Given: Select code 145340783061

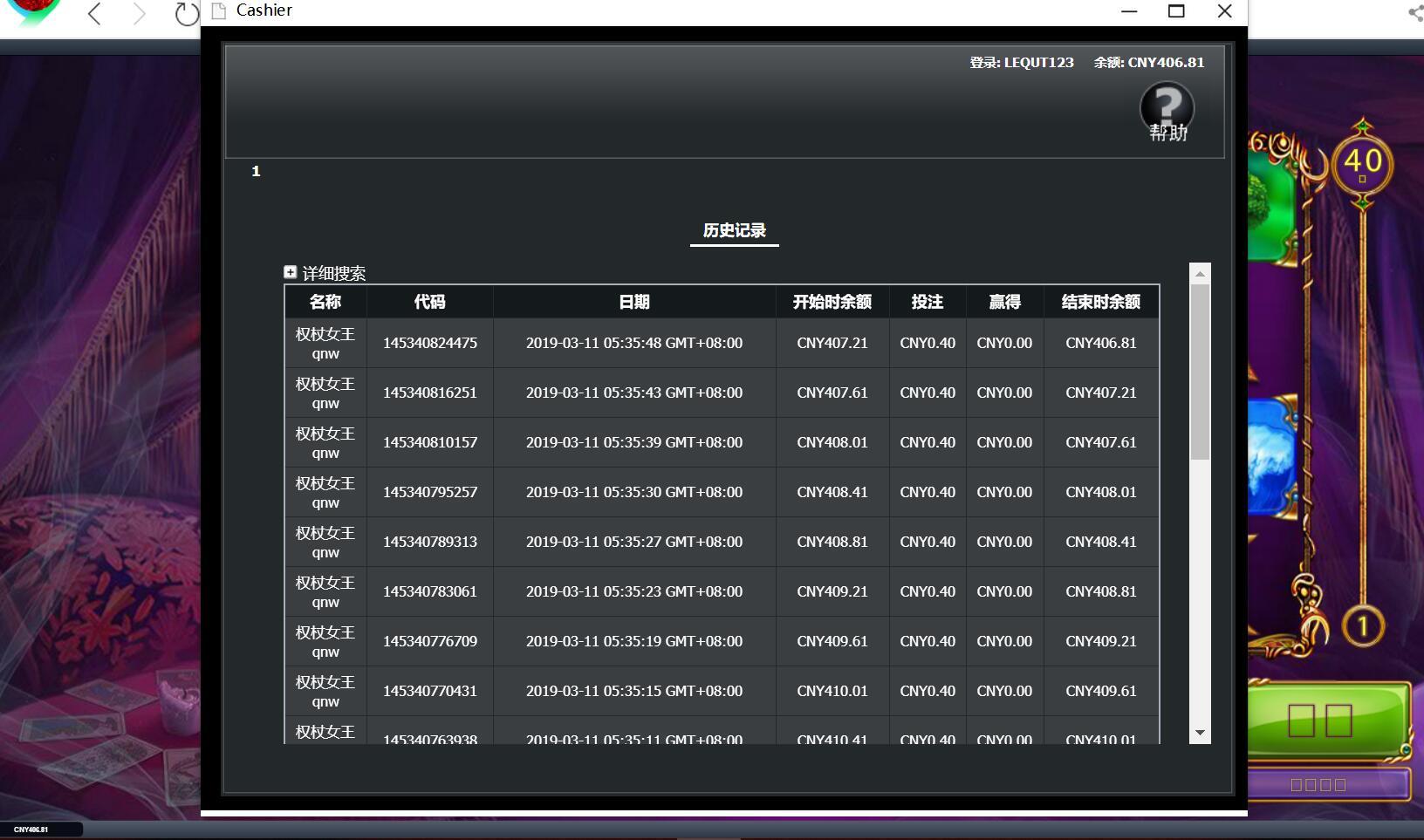Looking at the screenshot, I should (430, 591).
